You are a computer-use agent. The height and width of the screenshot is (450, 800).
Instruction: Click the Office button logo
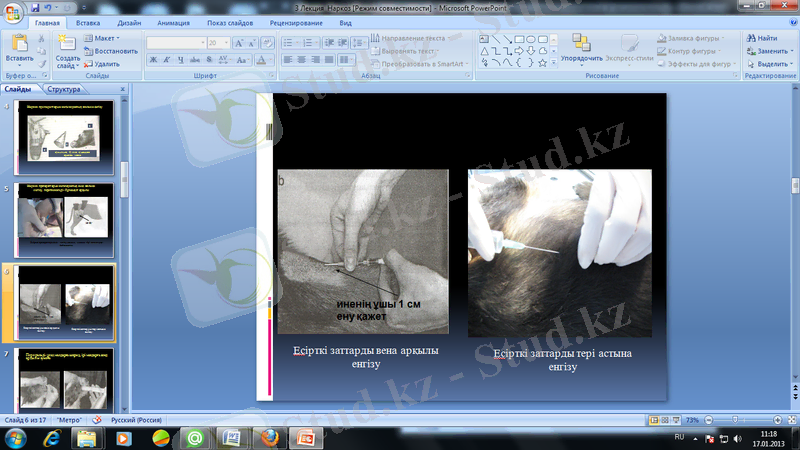[13, 12]
